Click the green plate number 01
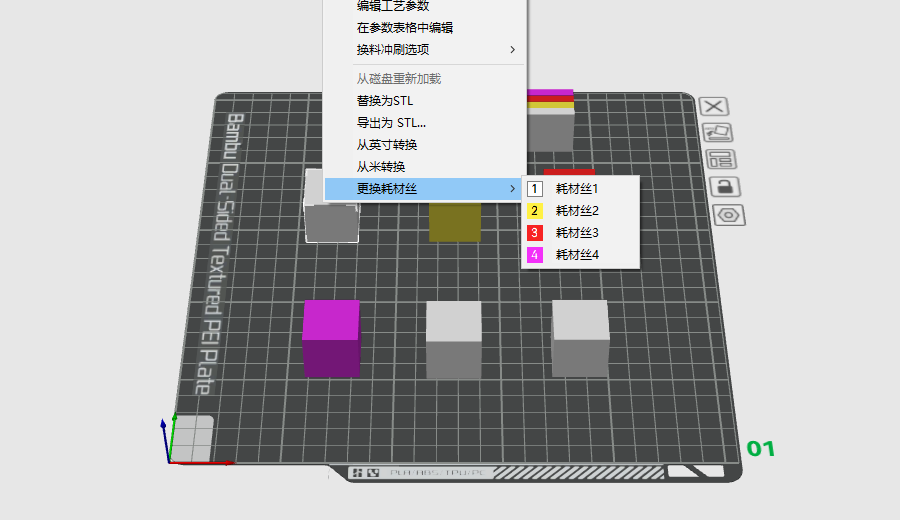Image resolution: width=900 pixels, height=520 pixels. point(761,448)
